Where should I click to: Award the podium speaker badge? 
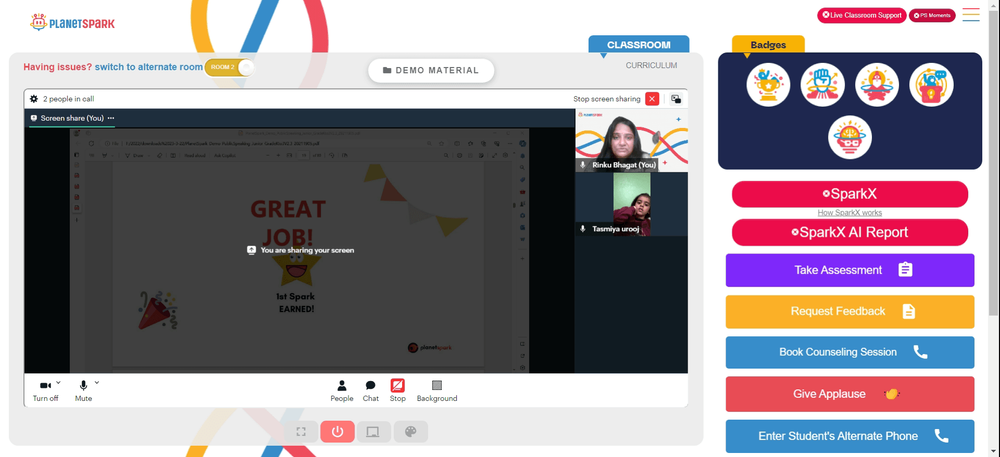[x=931, y=85]
